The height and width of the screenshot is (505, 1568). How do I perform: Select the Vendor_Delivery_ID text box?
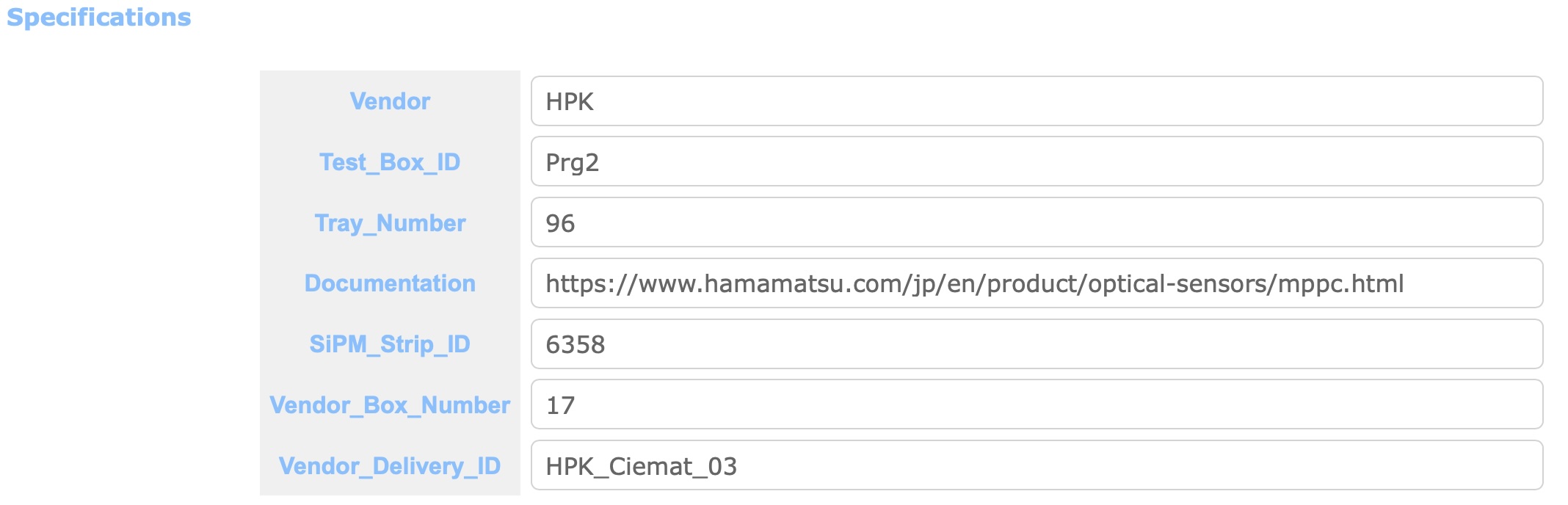coord(1037,465)
